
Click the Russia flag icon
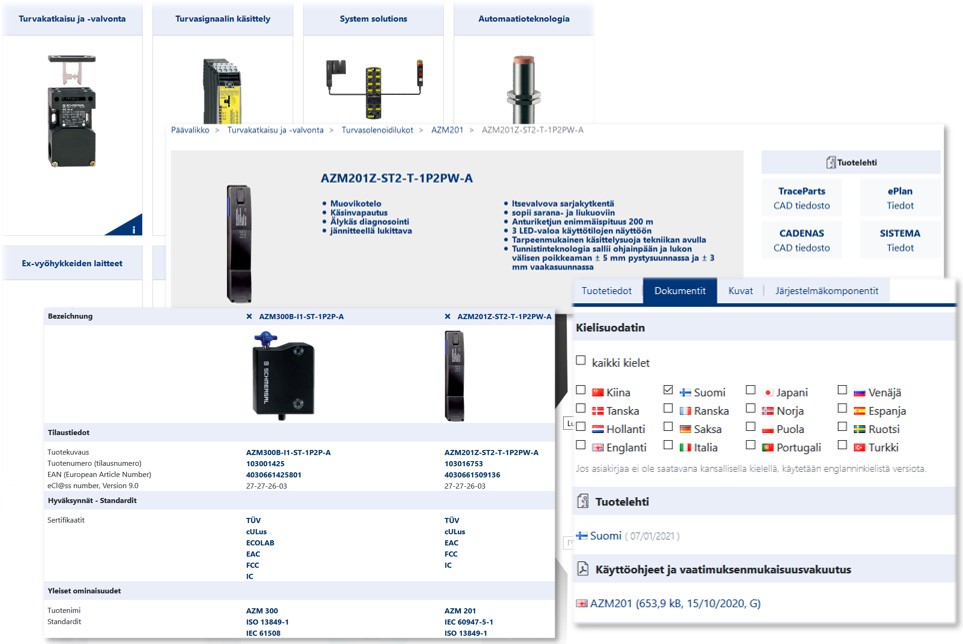point(860,393)
